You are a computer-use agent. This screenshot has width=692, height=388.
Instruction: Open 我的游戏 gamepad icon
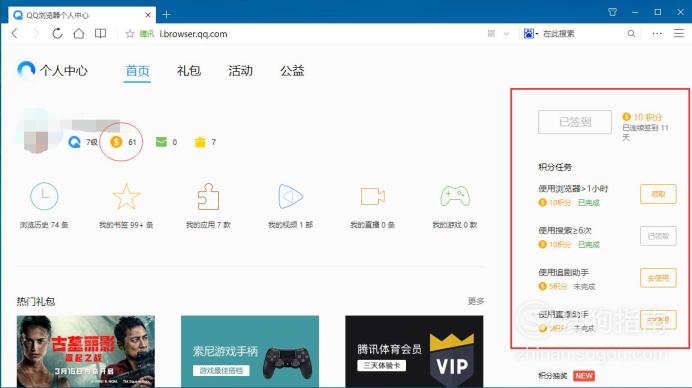click(x=455, y=196)
